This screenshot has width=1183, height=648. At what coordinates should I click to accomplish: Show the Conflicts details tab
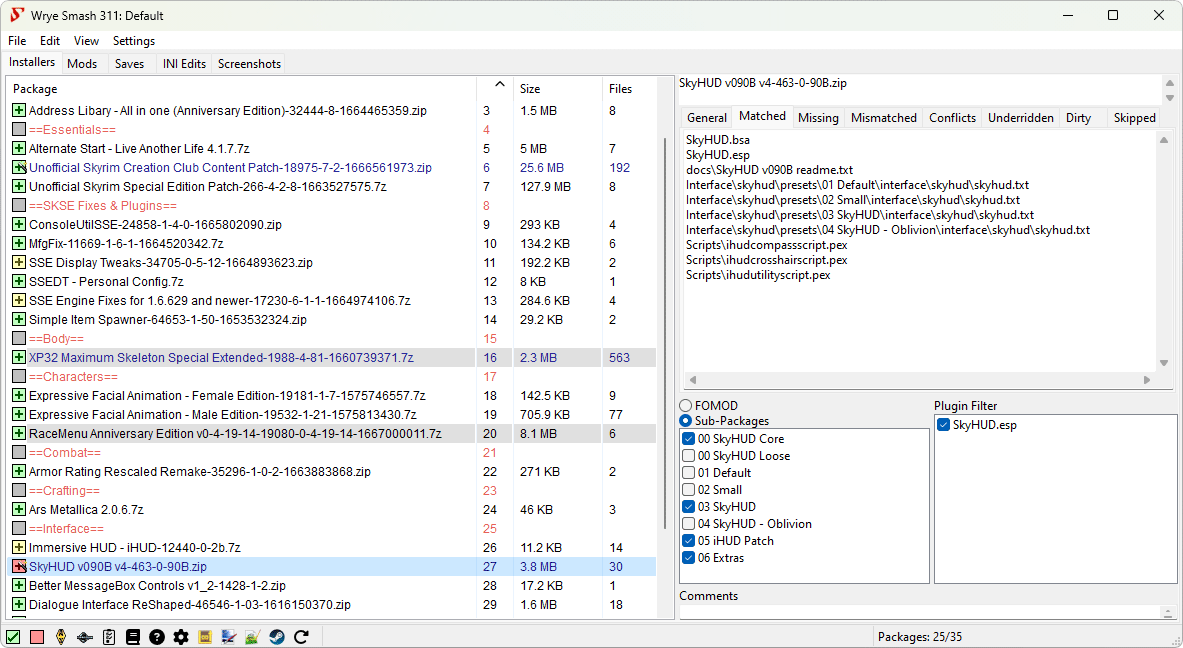[952, 118]
